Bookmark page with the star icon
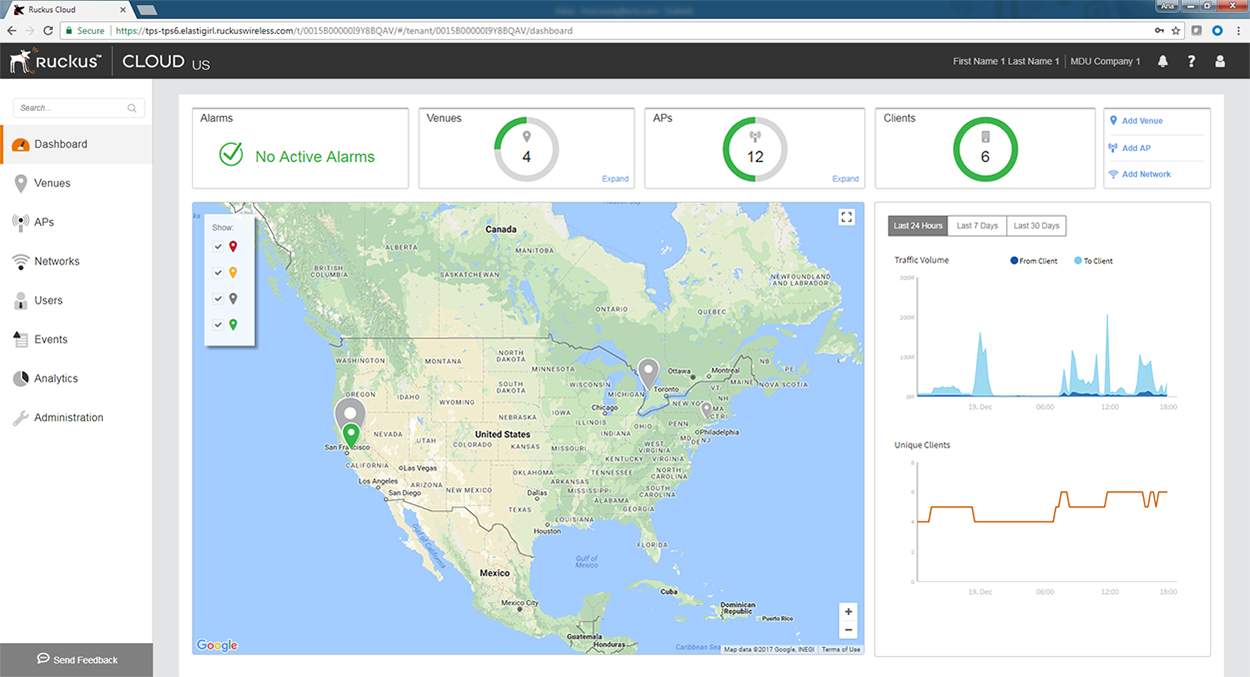The image size is (1250, 677). [1177, 31]
